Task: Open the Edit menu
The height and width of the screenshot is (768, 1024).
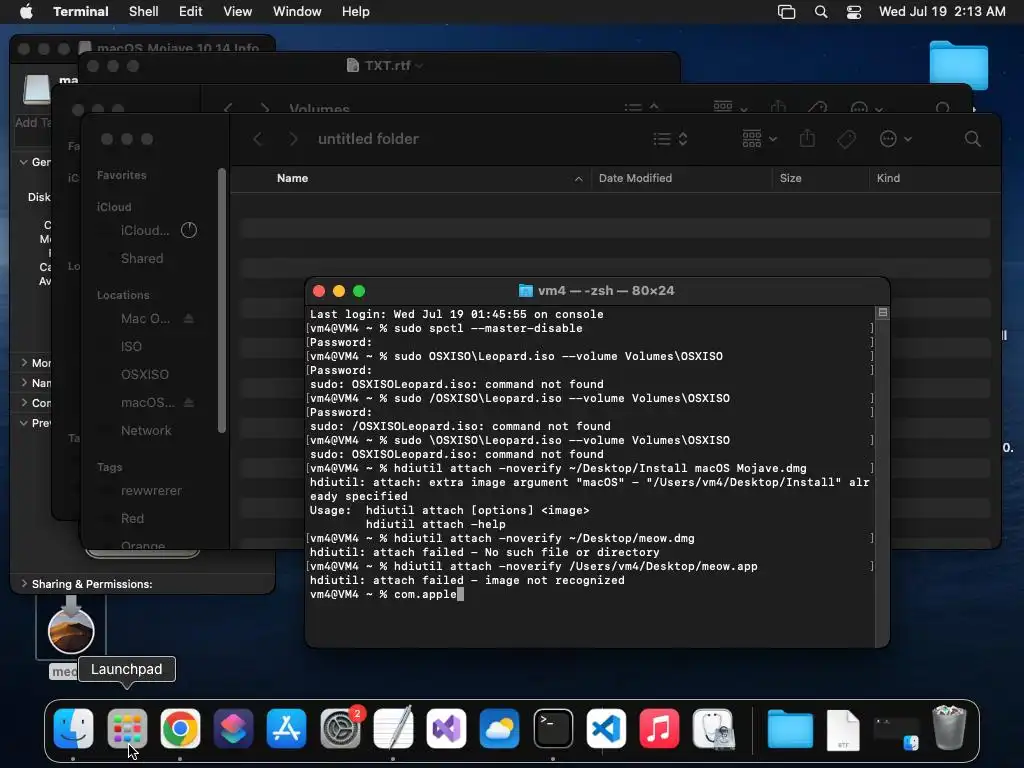Action: click(191, 12)
